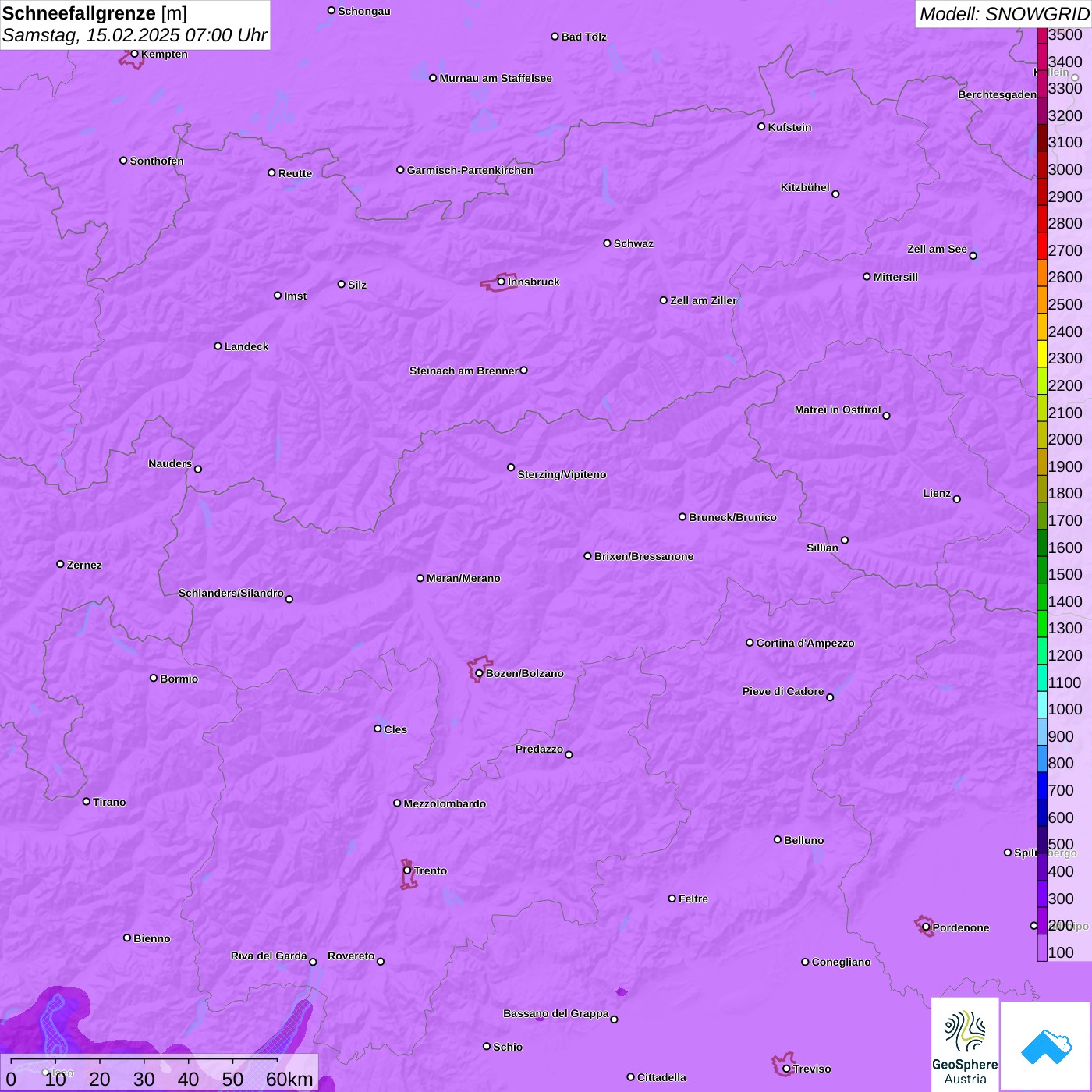Click the Schlanders/Silandro label
Viewport: 1092px width, 1092px height.
point(231,593)
